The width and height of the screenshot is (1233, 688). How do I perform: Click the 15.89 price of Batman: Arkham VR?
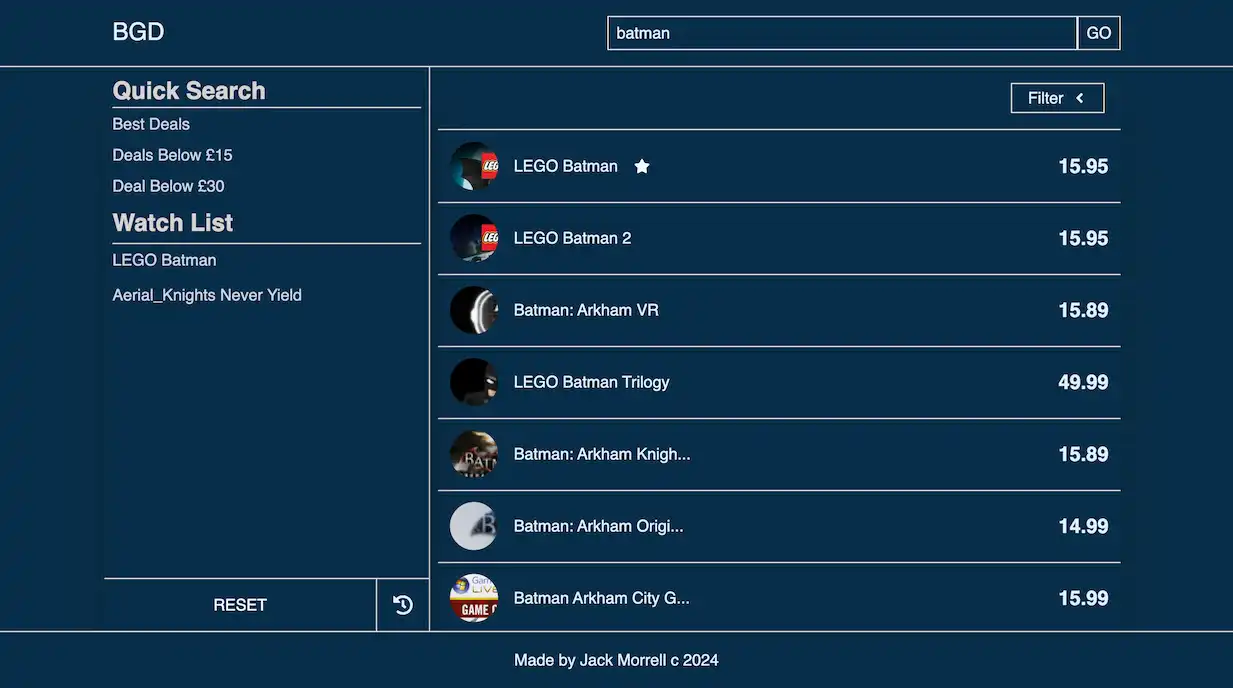pyautogui.click(x=1083, y=310)
